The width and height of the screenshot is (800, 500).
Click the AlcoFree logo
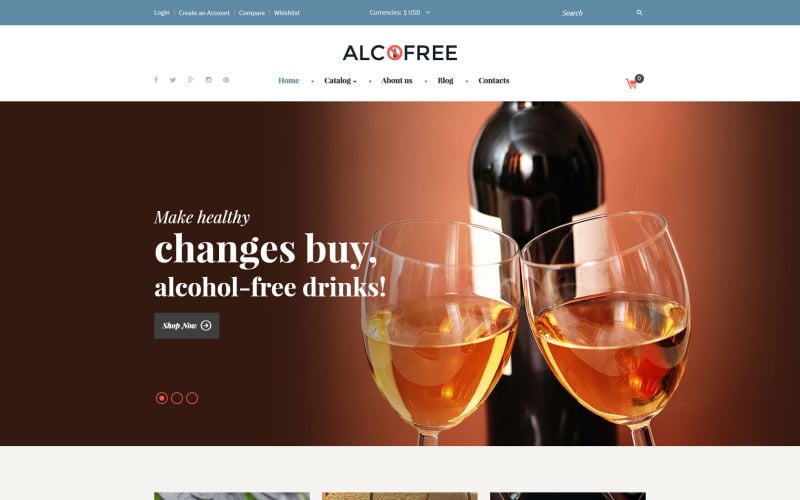coord(400,53)
